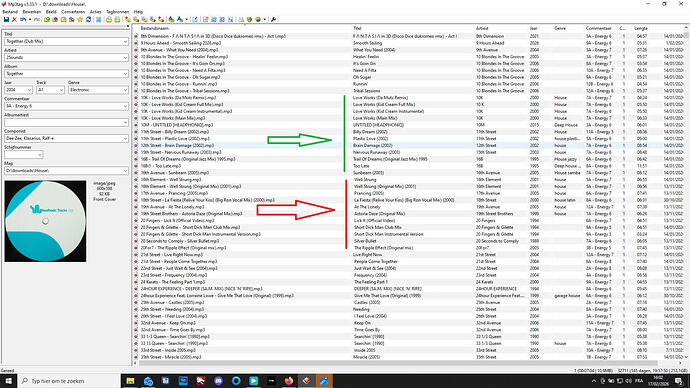The width and height of the screenshot is (690, 388).
Task: Expand the Actions quick dropdown arrow
Action: [x=186, y=19]
